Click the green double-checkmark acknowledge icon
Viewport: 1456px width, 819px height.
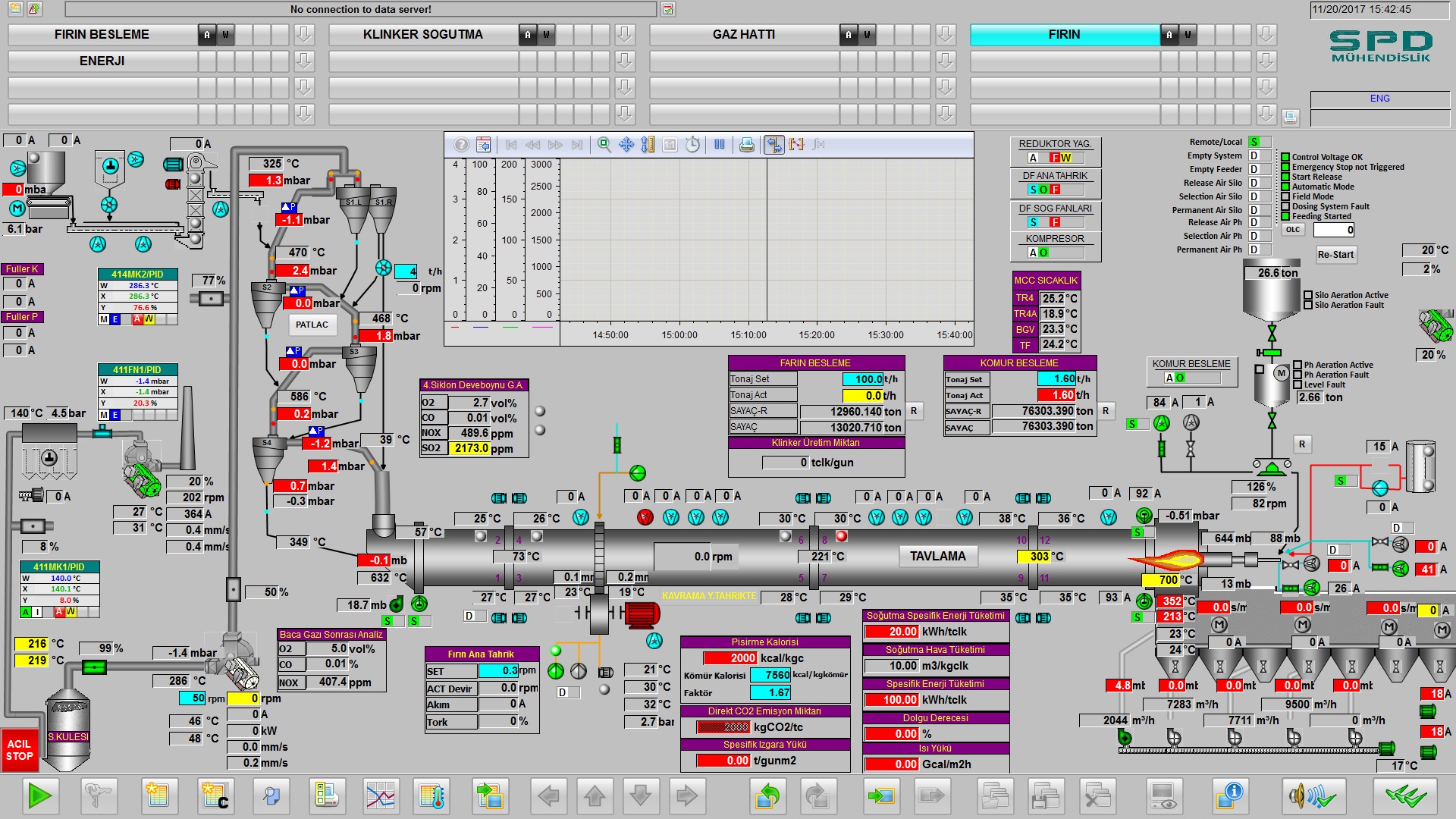click(x=1405, y=796)
